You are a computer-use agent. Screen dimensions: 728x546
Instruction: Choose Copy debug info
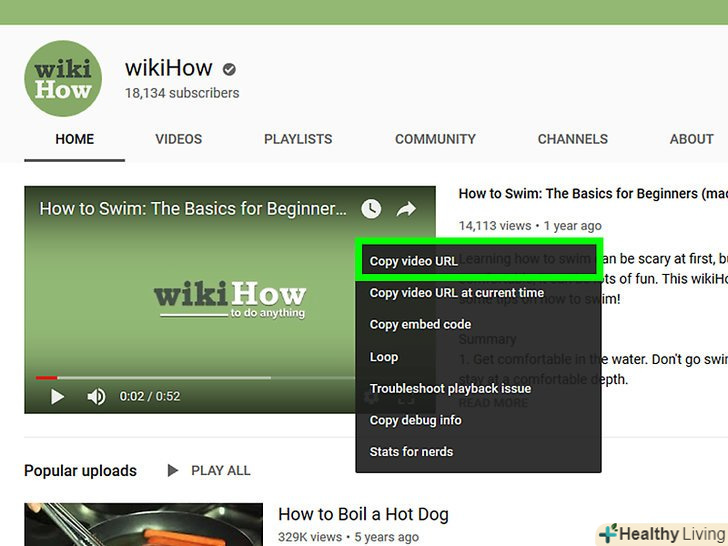tap(478, 420)
